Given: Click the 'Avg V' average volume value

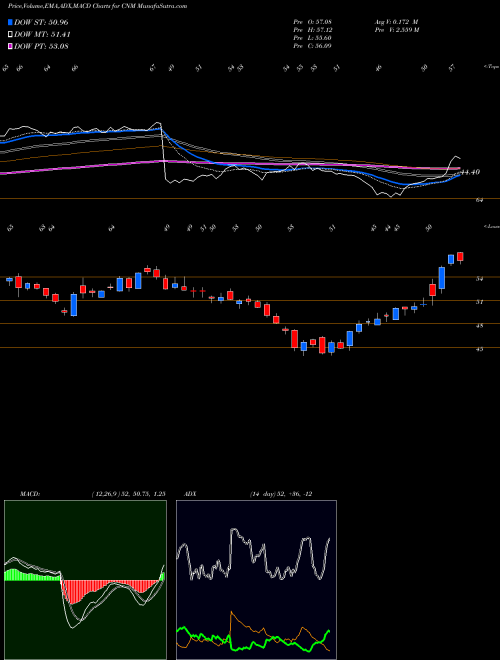Looking at the screenshot, I should 396,22.
